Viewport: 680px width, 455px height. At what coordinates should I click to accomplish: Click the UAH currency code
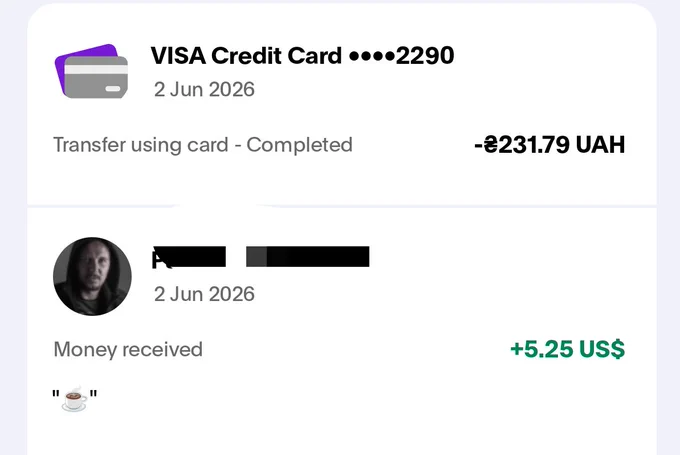(x=600, y=145)
